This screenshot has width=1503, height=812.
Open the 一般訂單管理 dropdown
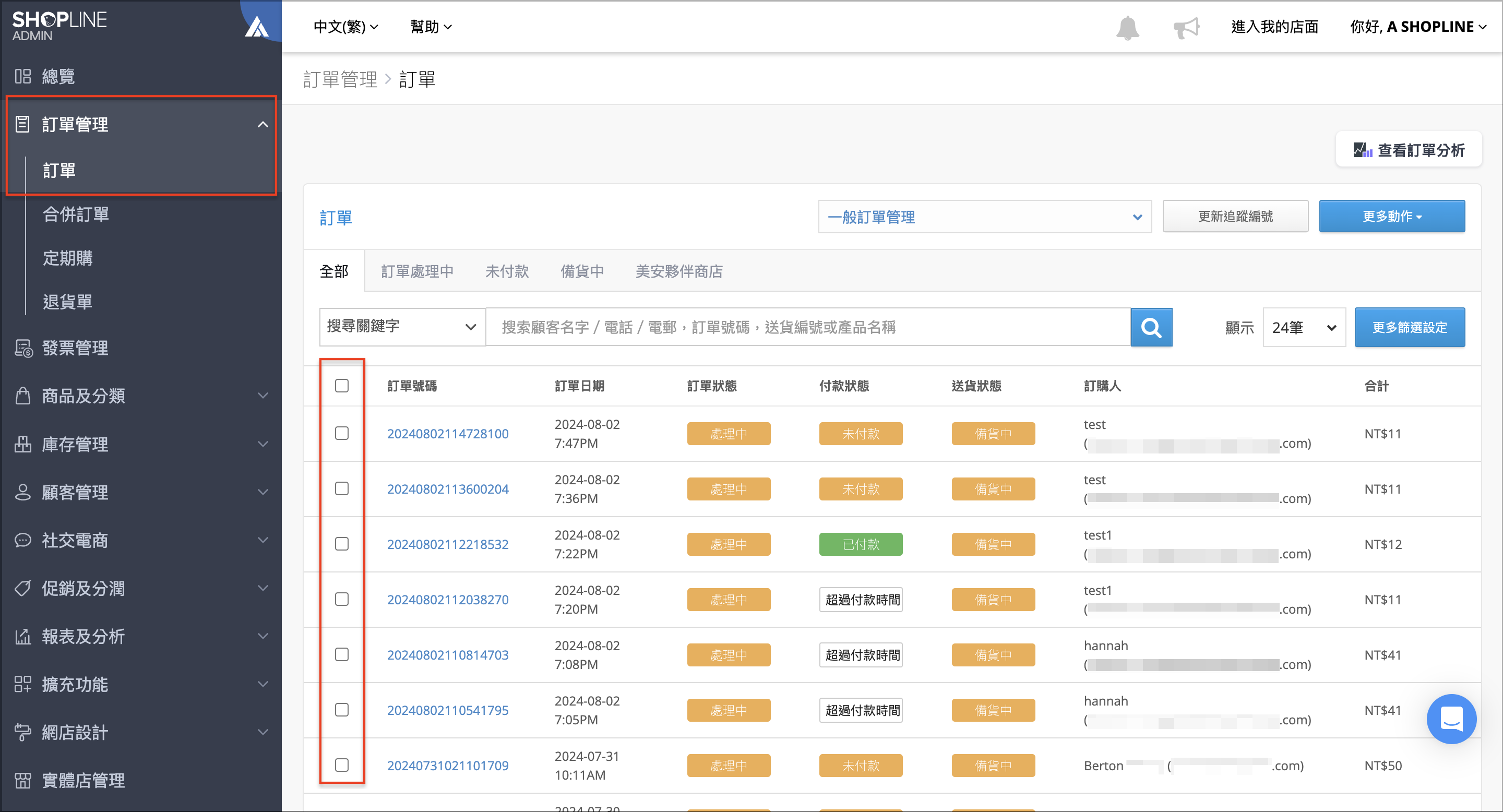click(x=985, y=217)
